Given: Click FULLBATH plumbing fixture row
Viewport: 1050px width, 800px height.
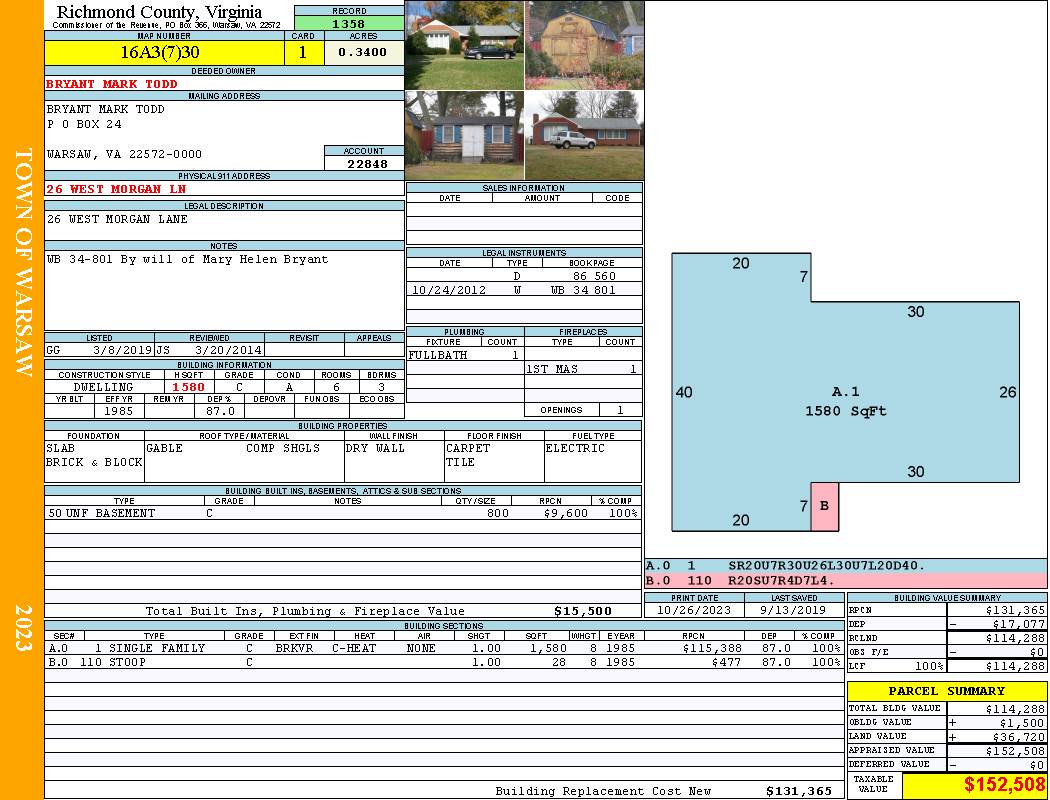Looking at the screenshot, I should [x=465, y=355].
